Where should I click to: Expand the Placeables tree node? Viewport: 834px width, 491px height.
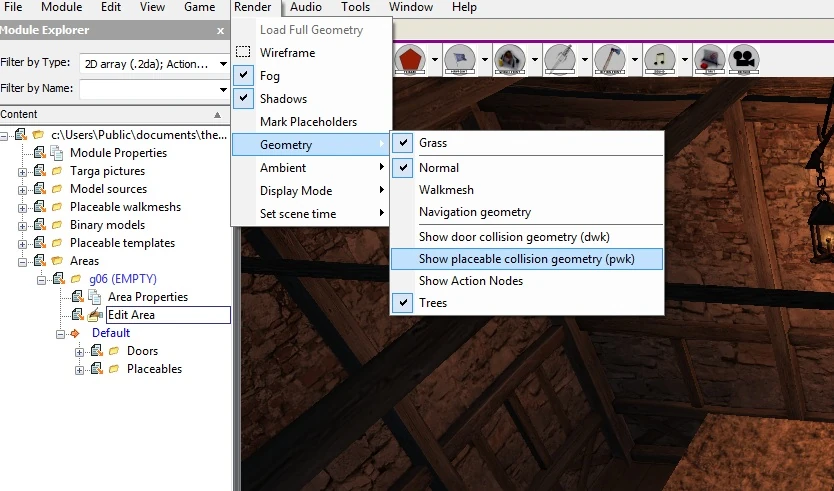[79, 370]
